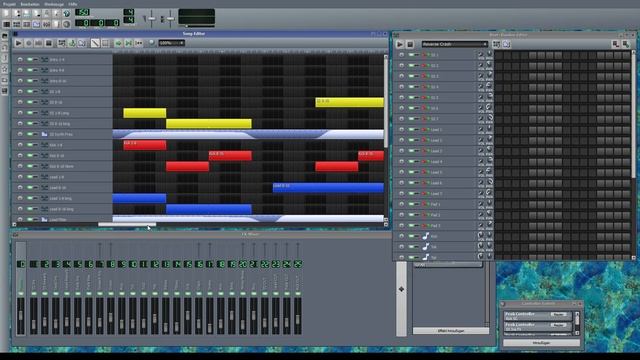Viewport: 640px width, 360px height.
Task: Show the controller rack icon in main toolbar
Action: (66, 24)
